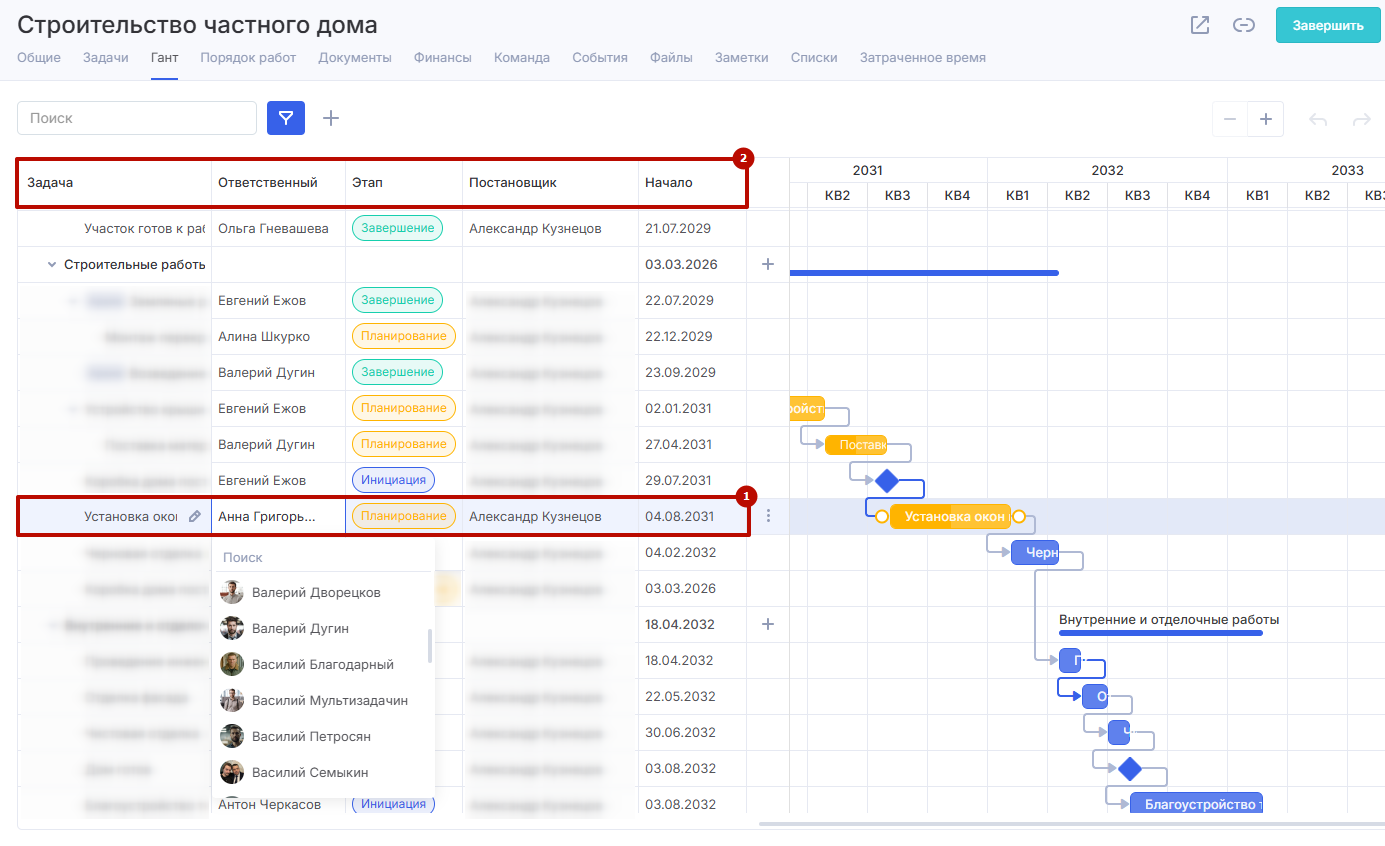1385x846 pixels.
Task: Open project in new window icon
Action: click(1200, 26)
